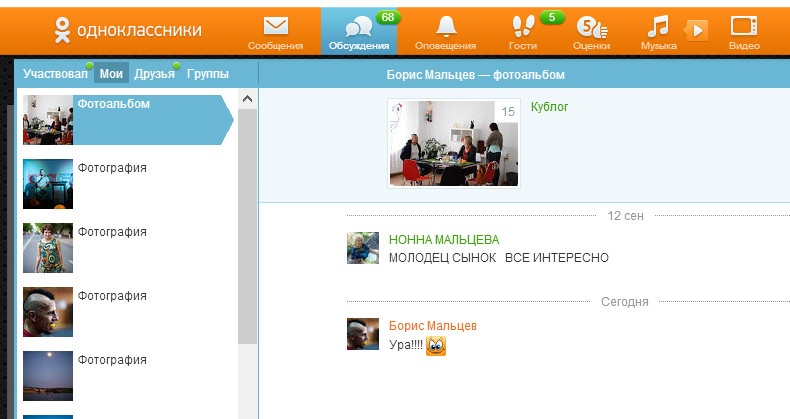
Task: Open Оповещения bell icon
Action: tap(446, 26)
